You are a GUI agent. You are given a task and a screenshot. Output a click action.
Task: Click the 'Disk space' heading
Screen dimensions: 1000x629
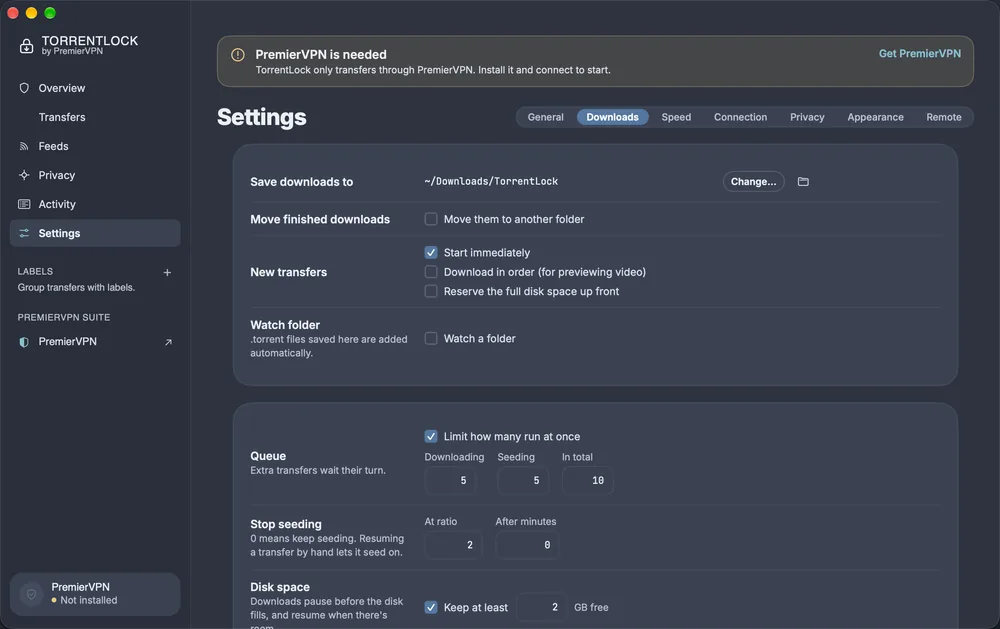pos(280,587)
